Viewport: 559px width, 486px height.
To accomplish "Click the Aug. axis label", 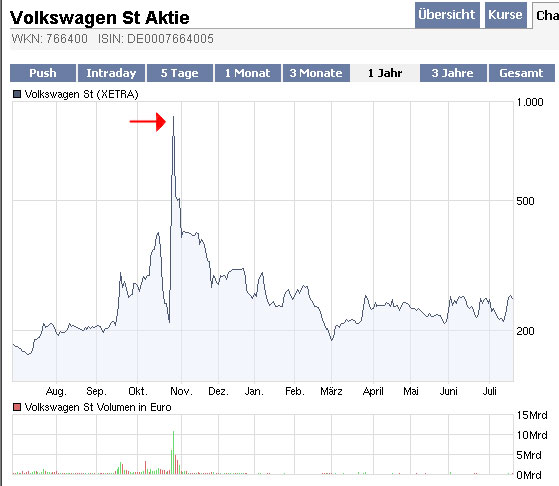I will (x=56, y=392).
